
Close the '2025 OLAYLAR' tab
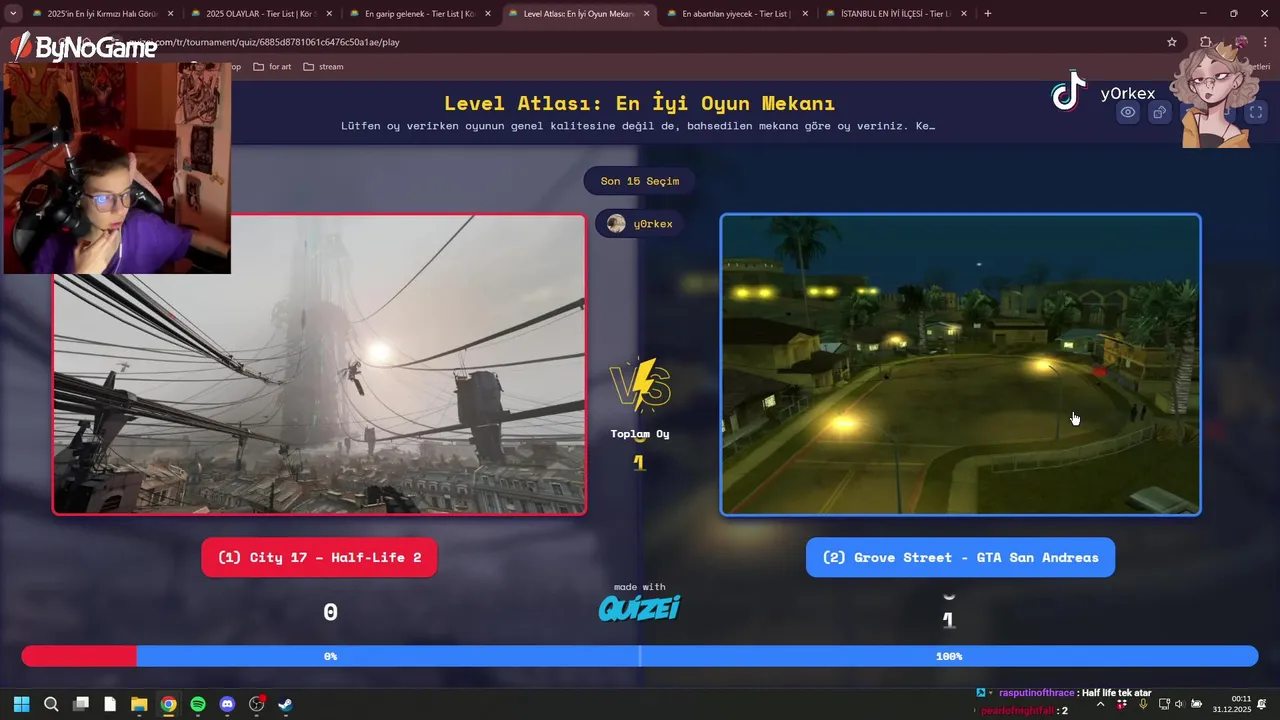(329, 14)
